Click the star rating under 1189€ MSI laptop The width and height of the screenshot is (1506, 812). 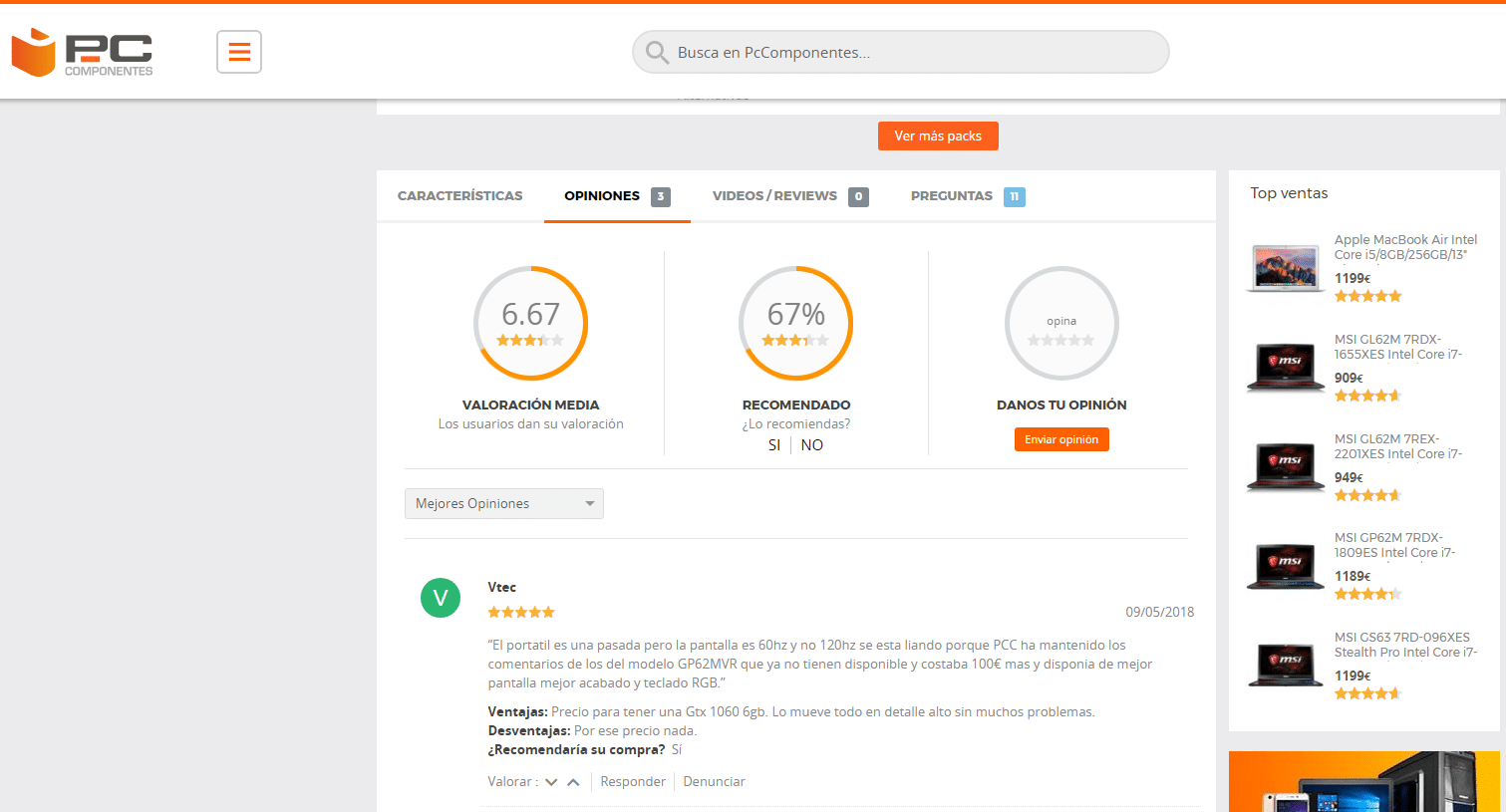pyautogui.click(x=1368, y=594)
